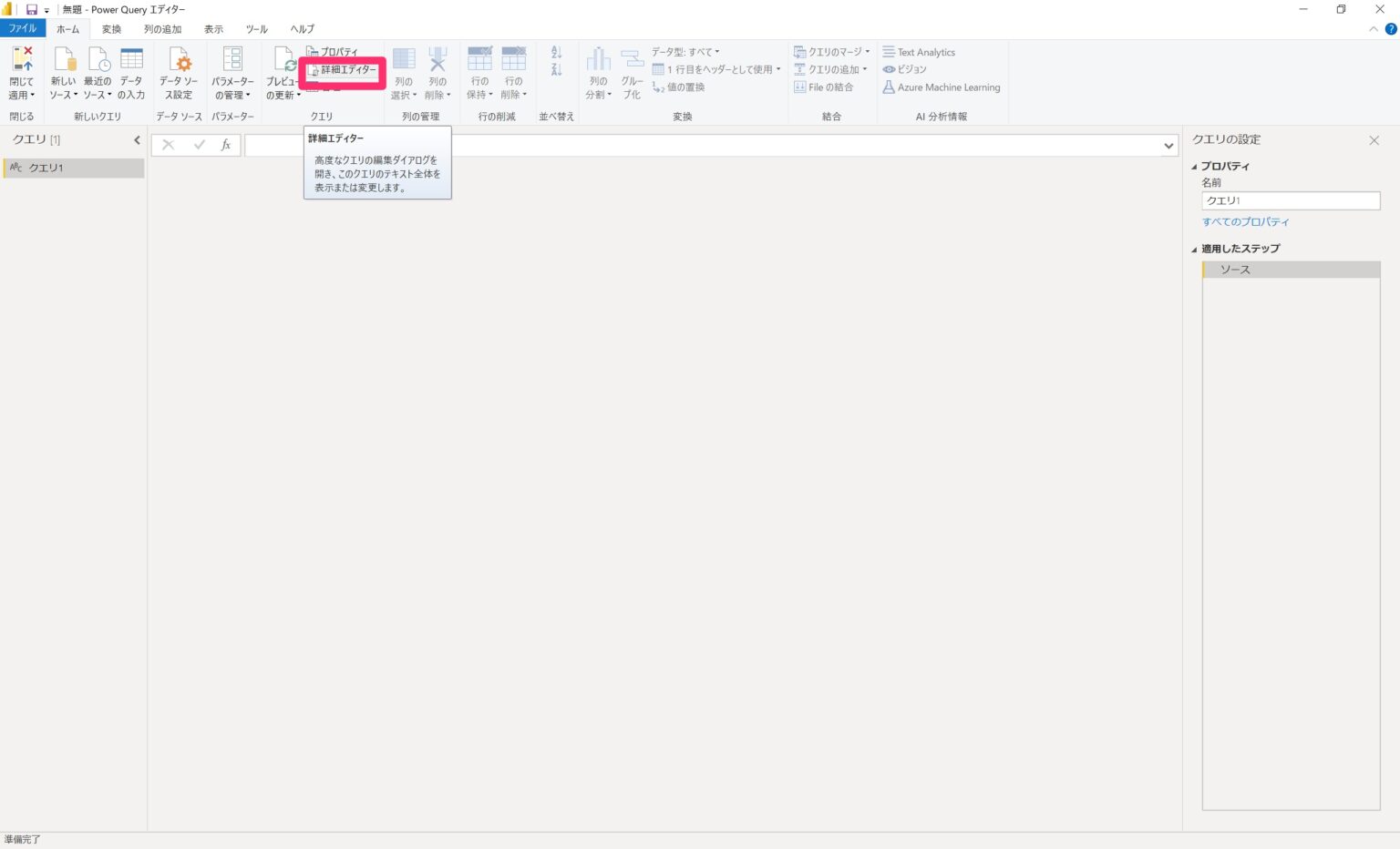1400x849 pixels.
Task: Click the 値の置換 (Replace Values) icon
Action: [x=679, y=87]
